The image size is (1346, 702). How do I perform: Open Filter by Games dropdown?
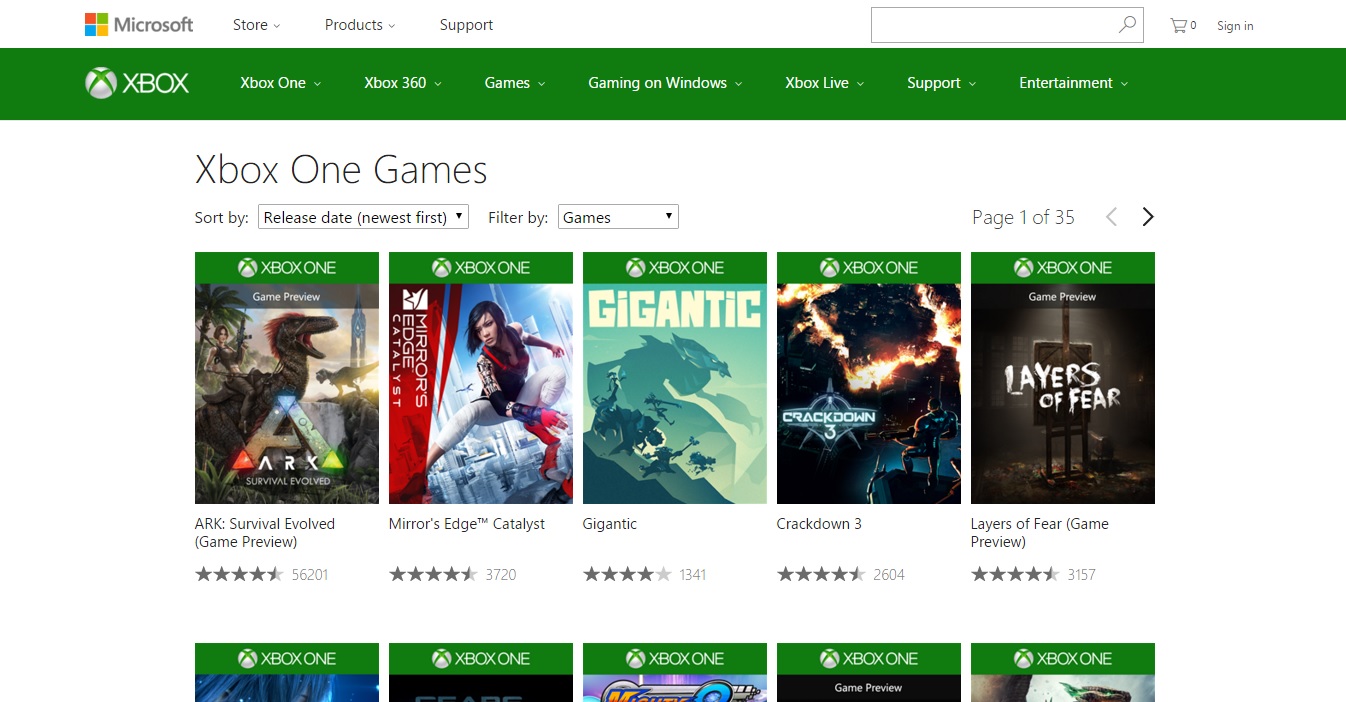click(x=618, y=217)
